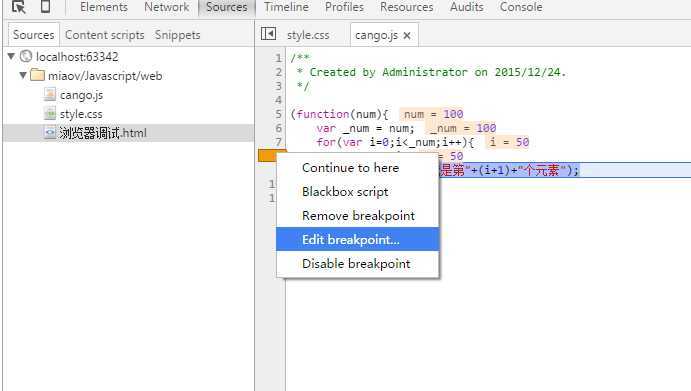
Task: Open the Console panel
Action: point(521,7)
